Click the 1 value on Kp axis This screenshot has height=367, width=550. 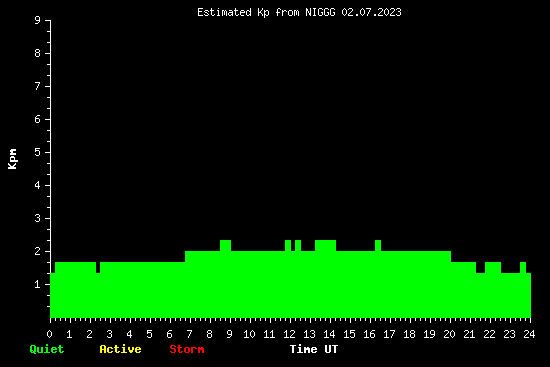tap(38, 284)
